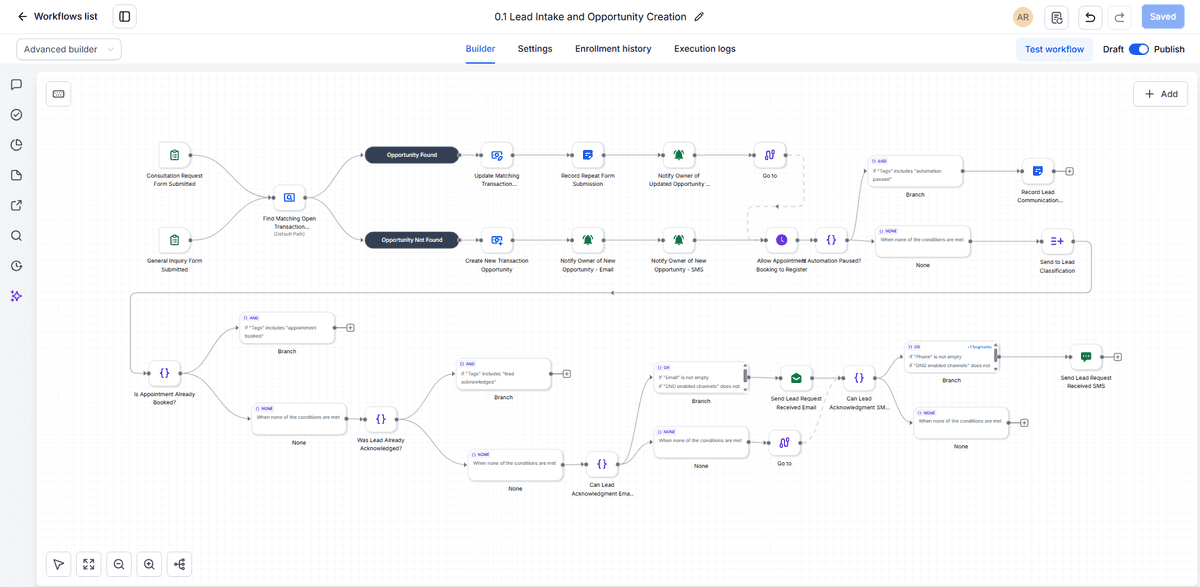
Task: Open the Is Appointment Already Booked? condition node
Action: (165, 373)
